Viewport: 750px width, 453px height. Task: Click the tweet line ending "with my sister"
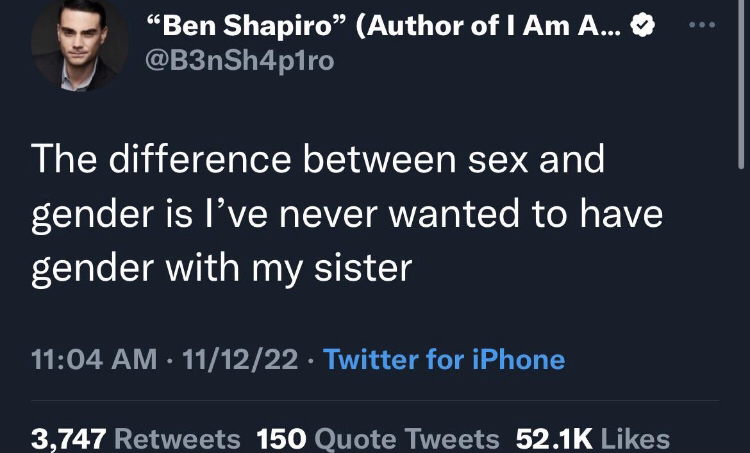[x=221, y=268]
